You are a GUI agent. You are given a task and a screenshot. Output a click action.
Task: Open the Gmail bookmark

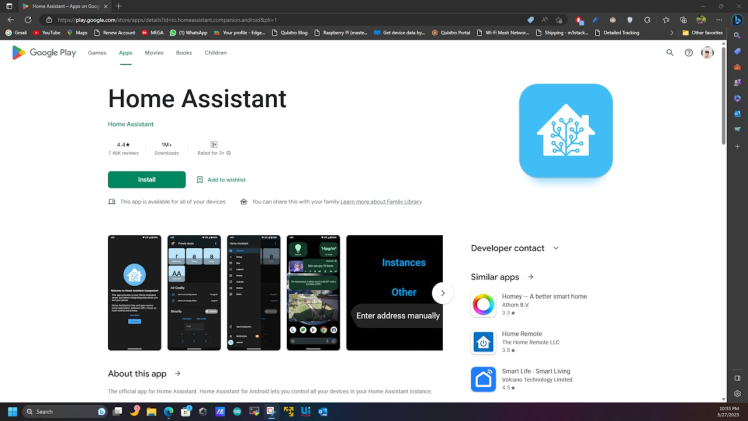coord(16,33)
